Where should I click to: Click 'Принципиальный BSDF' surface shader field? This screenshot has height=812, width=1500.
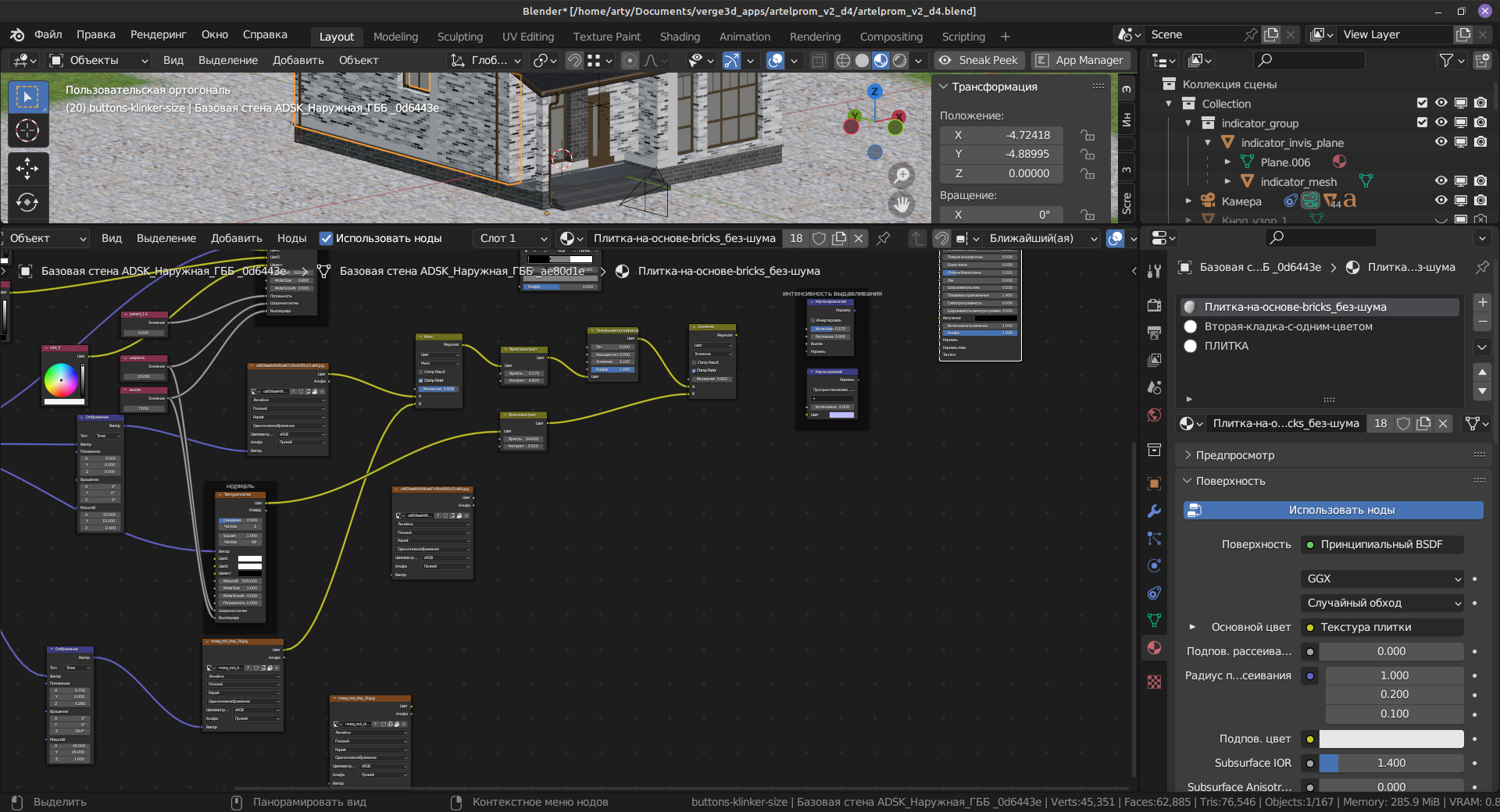(1382, 544)
